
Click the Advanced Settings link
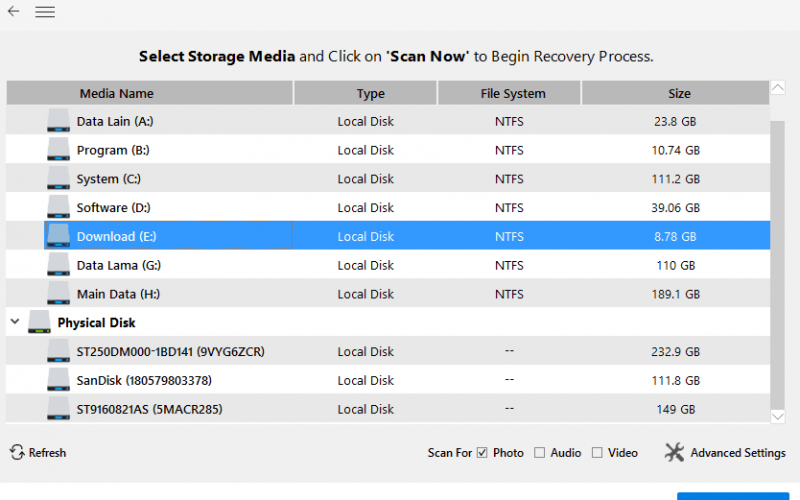[x=738, y=453]
